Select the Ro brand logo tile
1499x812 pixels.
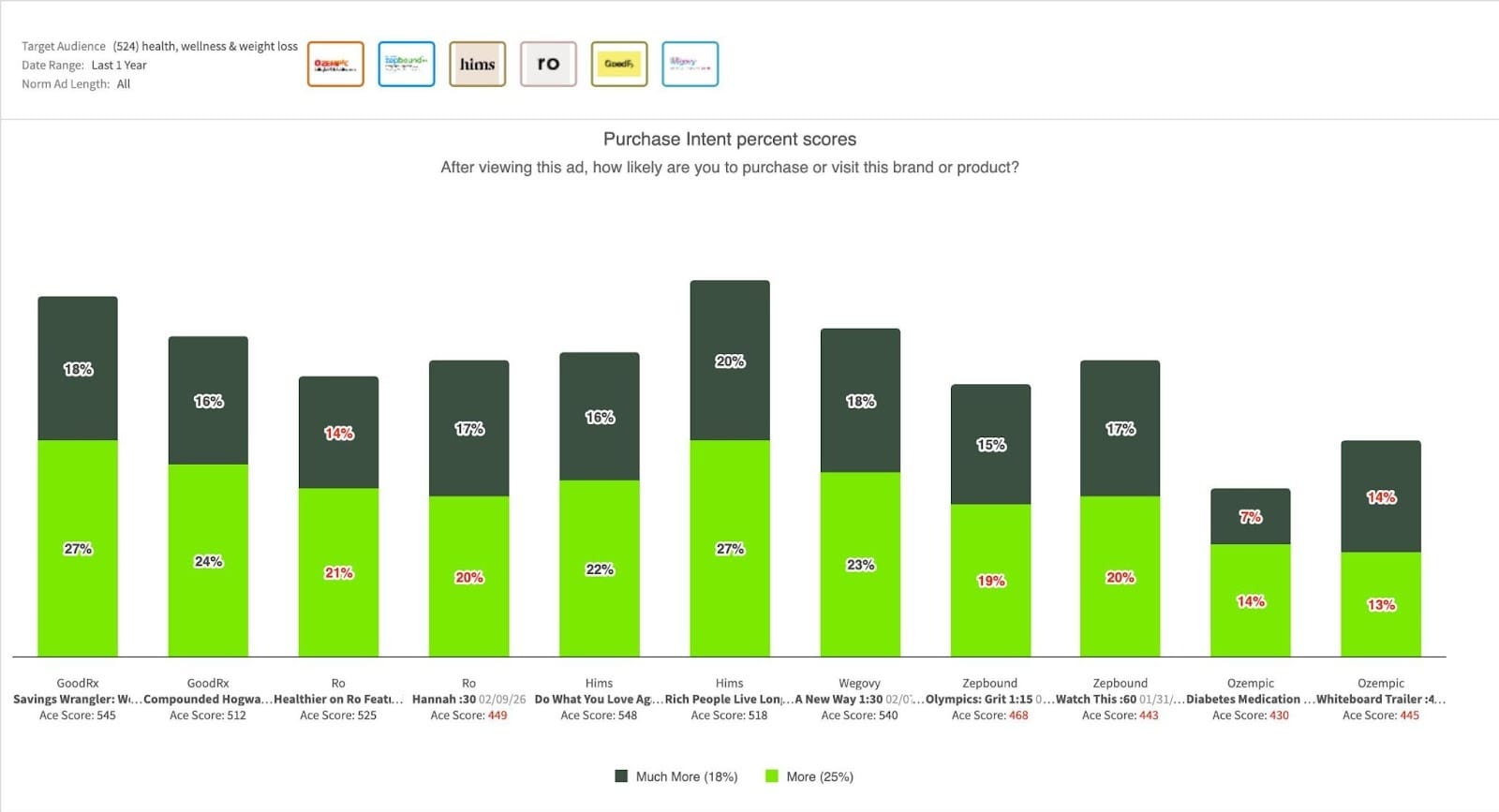548,64
